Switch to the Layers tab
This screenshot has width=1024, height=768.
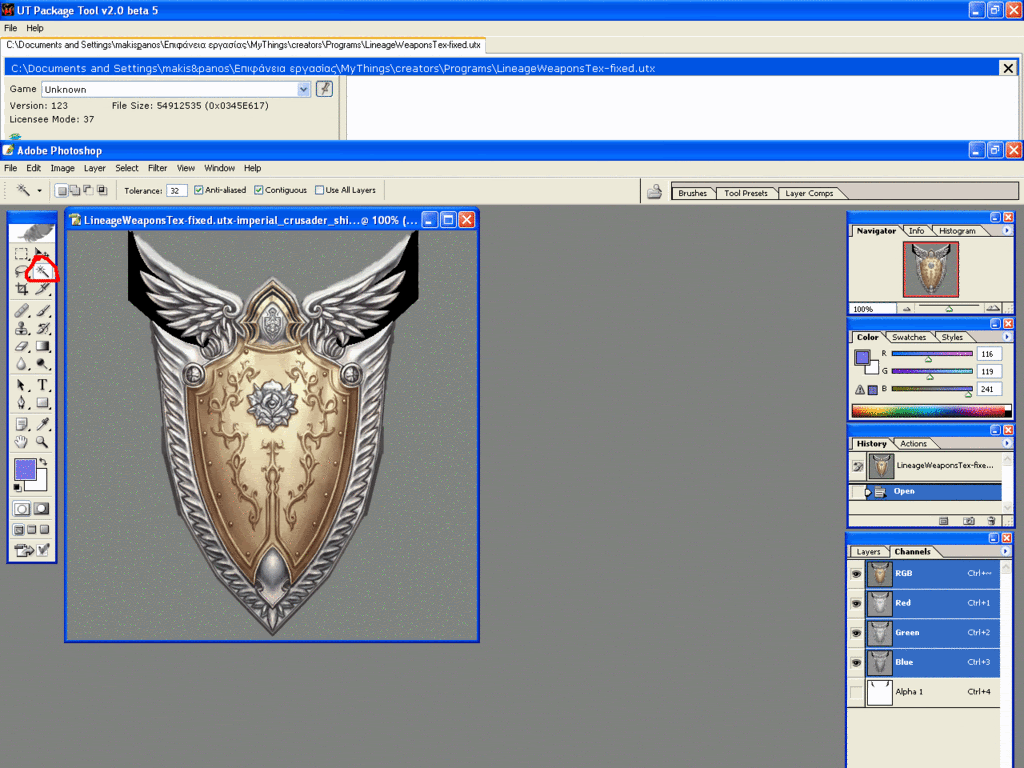[x=868, y=552]
